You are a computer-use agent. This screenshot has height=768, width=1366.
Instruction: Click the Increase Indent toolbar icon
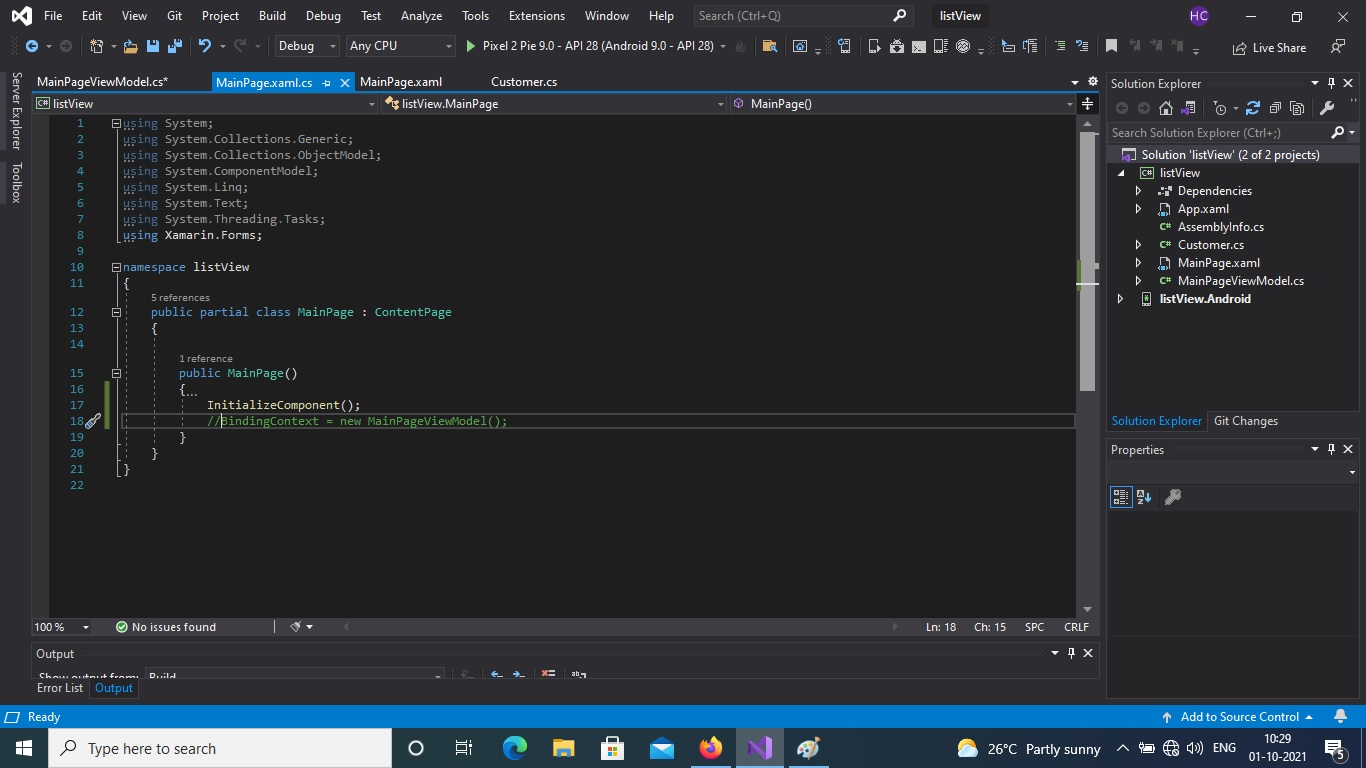click(1029, 46)
